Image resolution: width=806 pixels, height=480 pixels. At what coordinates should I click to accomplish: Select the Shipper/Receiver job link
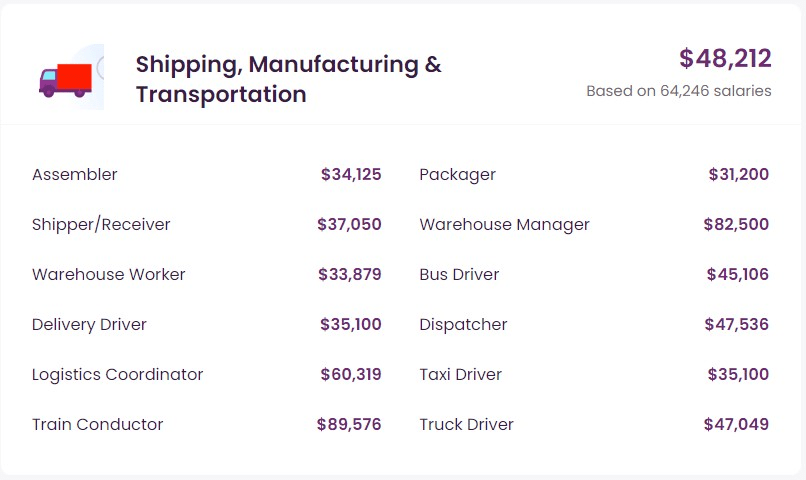pos(101,225)
